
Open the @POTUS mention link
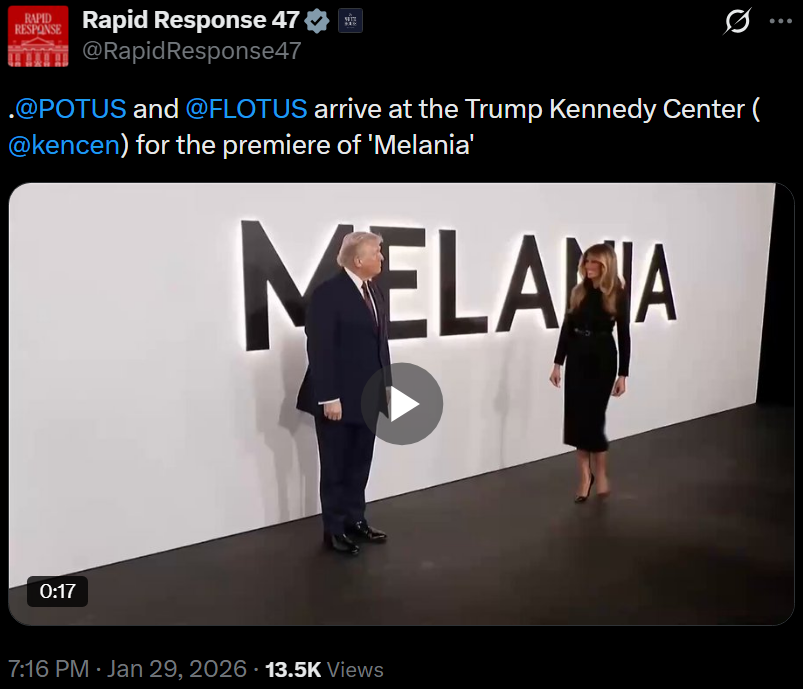point(70,109)
